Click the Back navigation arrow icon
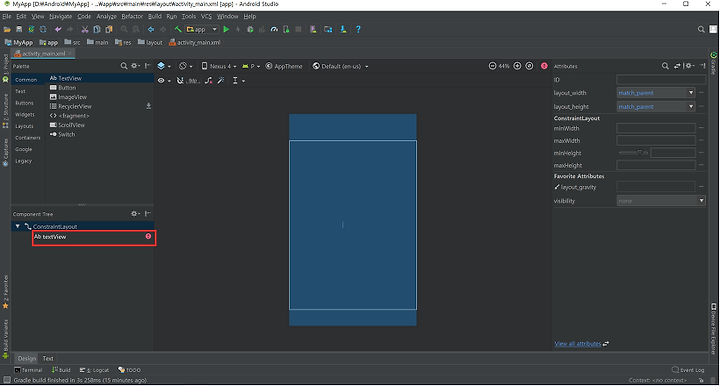Image resolution: width=720 pixels, height=386 pixels. (x=151, y=29)
